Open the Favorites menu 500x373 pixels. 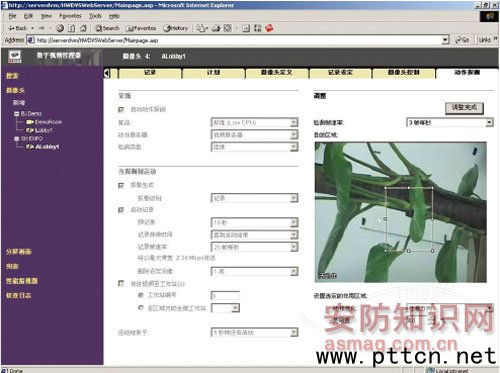pyautogui.click(x=70, y=16)
